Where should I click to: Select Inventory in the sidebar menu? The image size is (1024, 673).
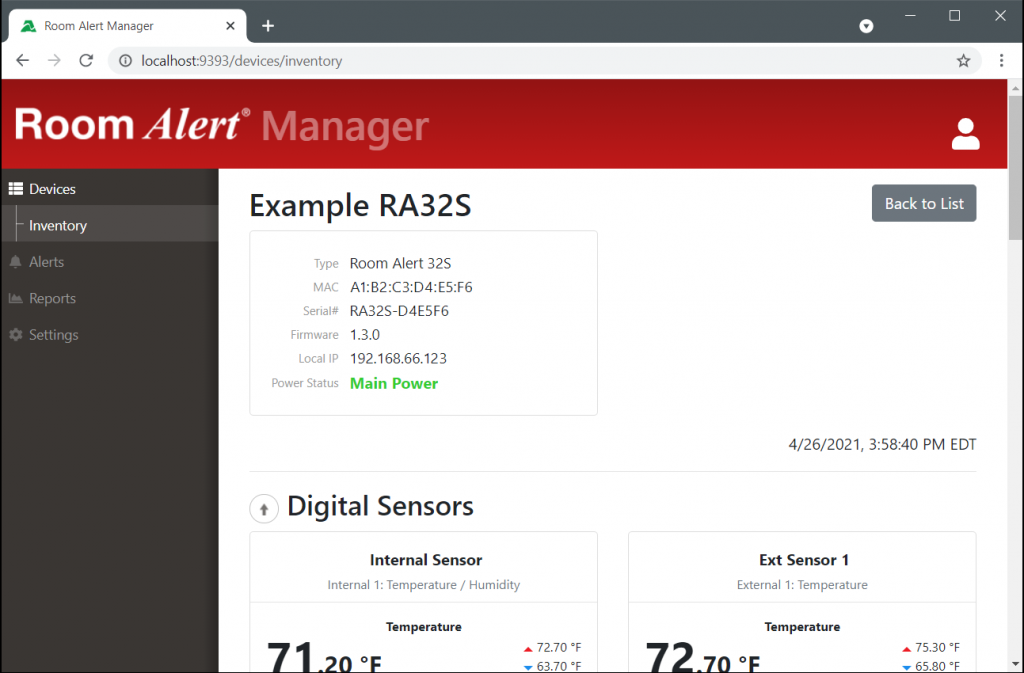pyautogui.click(x=57, y=225)
